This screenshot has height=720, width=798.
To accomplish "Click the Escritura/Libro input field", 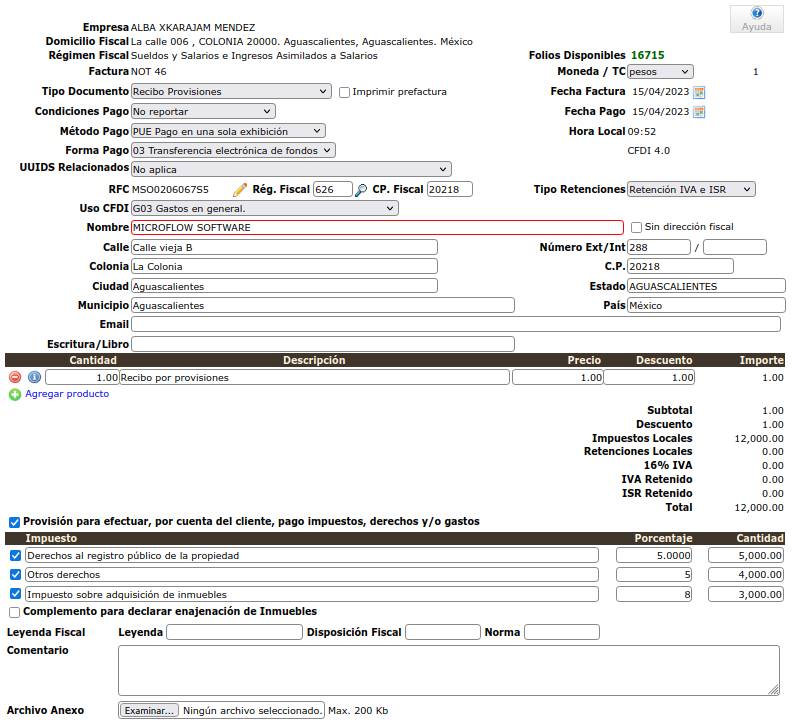I will (x=323, y=344).
